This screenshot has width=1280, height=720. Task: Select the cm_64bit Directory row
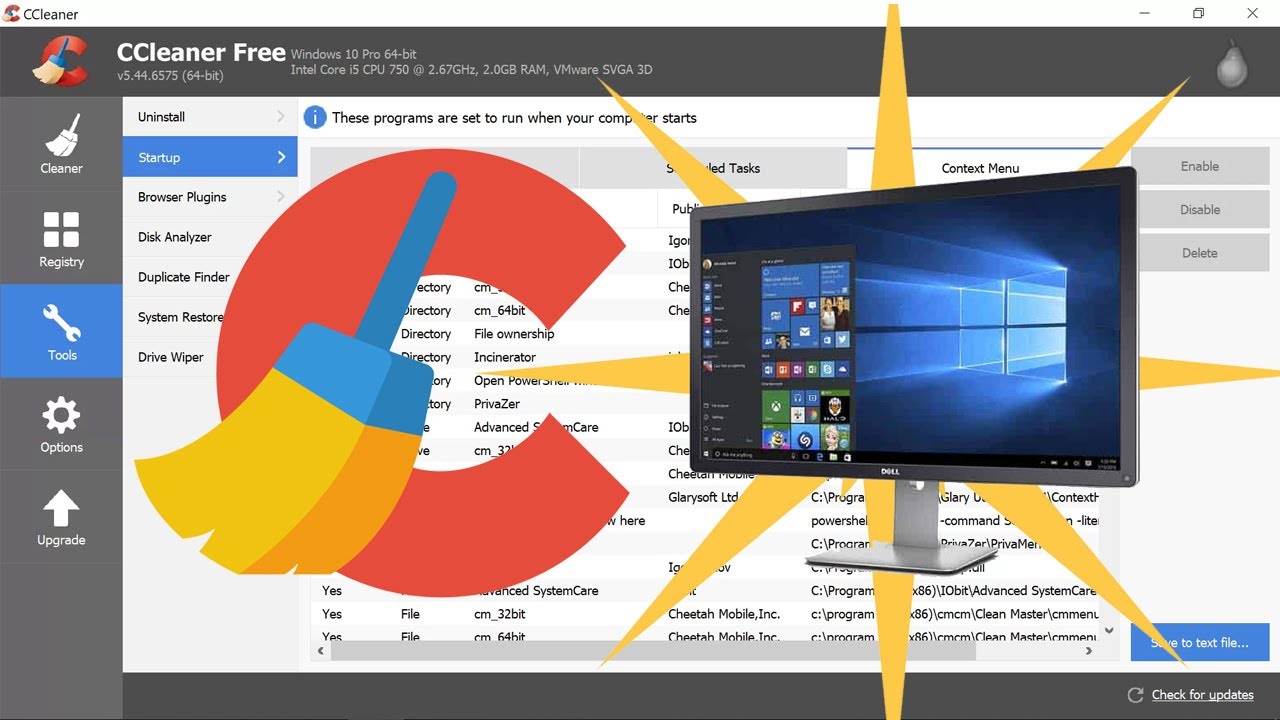click(705, 311)
